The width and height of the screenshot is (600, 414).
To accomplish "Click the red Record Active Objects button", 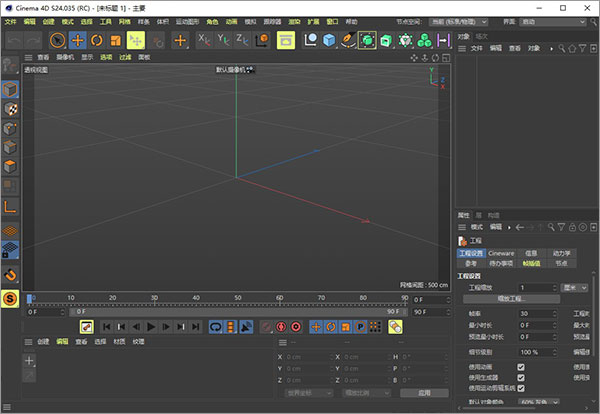I will 281,326.
